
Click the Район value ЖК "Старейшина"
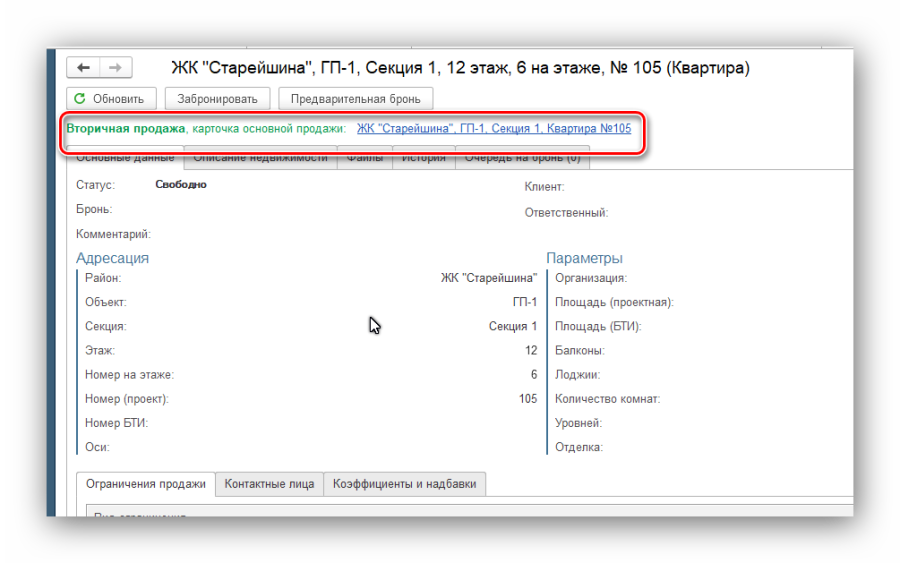[x=488, y=278]
